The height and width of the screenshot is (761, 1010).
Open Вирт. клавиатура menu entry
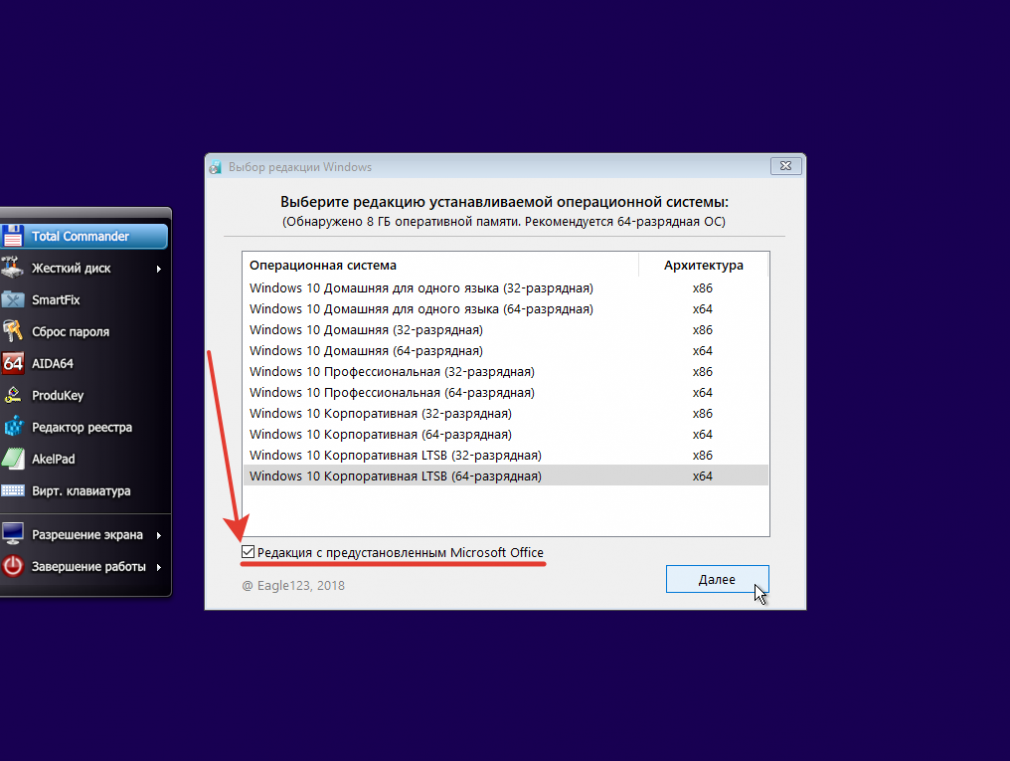[84, 491]
